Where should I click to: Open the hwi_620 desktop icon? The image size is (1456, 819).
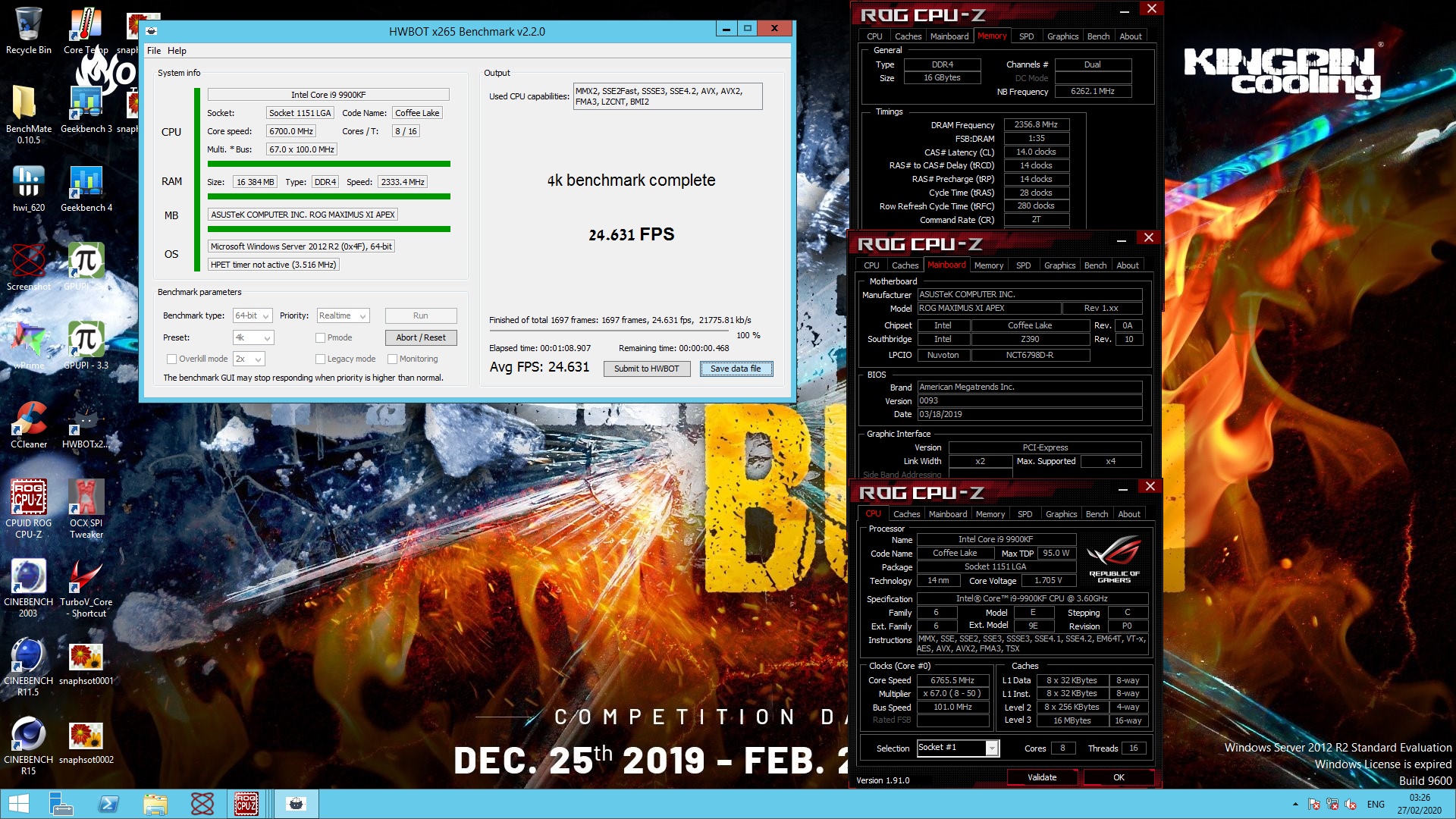(28, 188)
